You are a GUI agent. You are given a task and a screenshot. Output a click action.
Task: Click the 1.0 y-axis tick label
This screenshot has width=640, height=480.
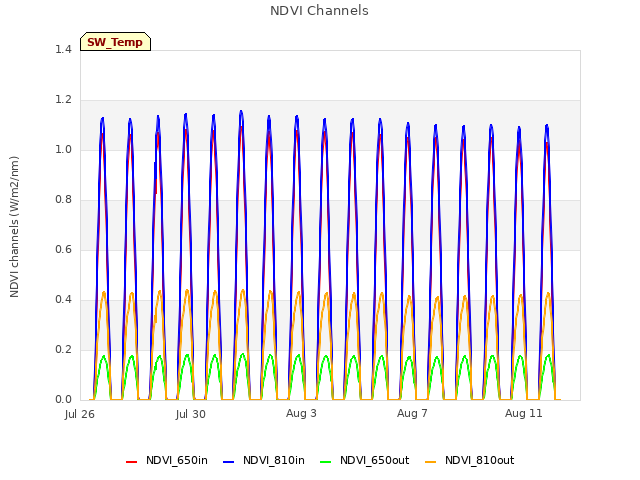(63, 149)
